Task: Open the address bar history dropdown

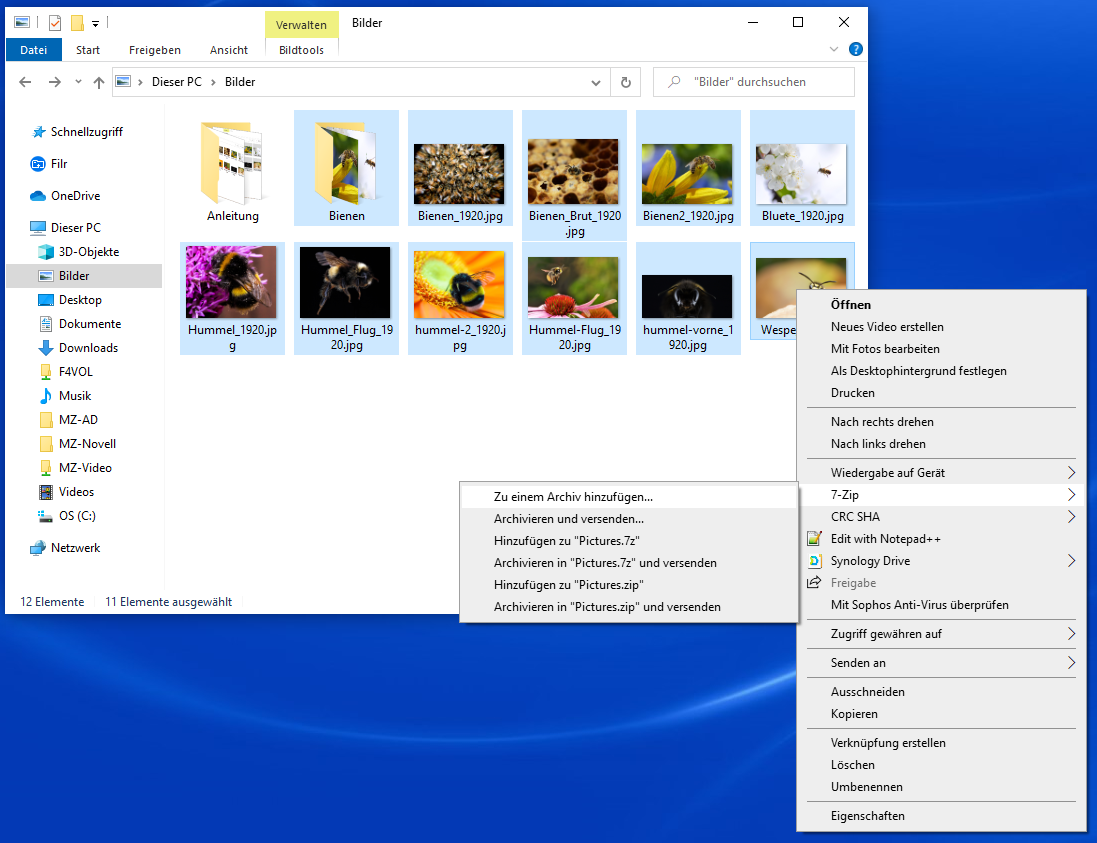Action: [596, 82]
